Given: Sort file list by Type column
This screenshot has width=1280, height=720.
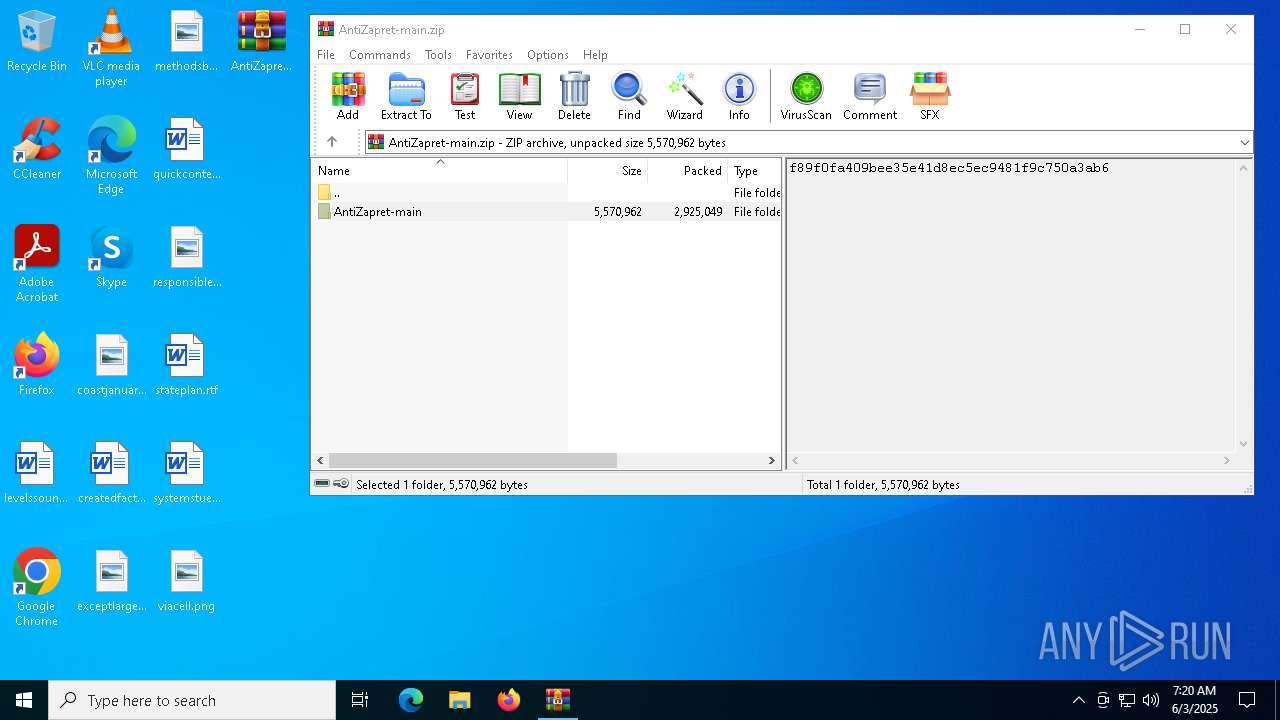Looking at the screenshot, I should point(754,171).
